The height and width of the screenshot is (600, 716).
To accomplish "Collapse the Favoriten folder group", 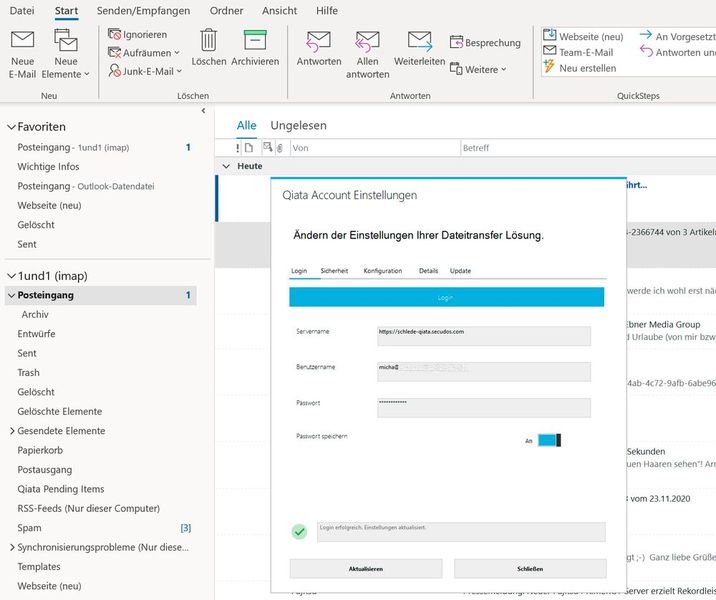I will point(11,127).
